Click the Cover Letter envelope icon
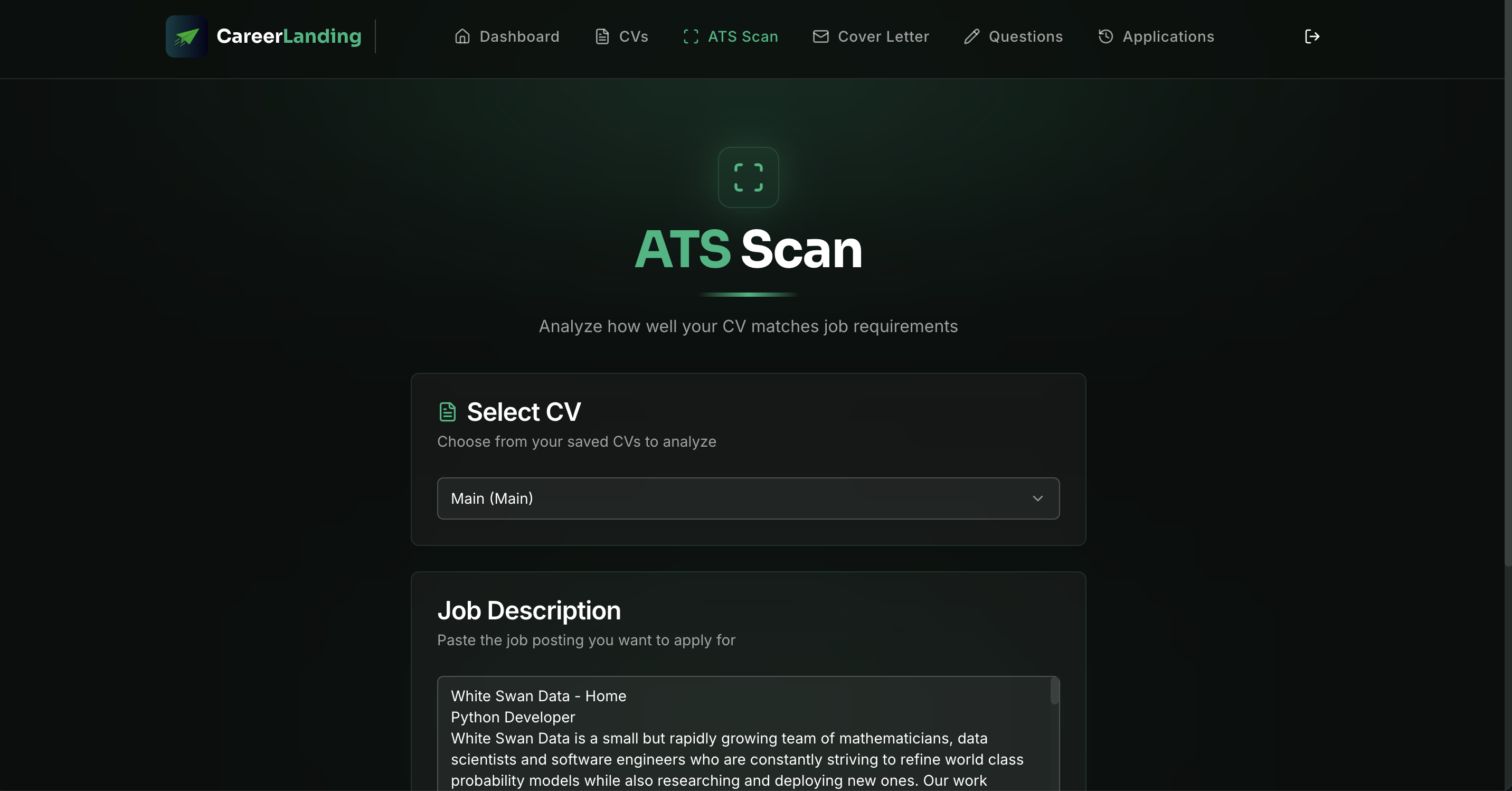 pyautogui.click(x=820, y=36)
